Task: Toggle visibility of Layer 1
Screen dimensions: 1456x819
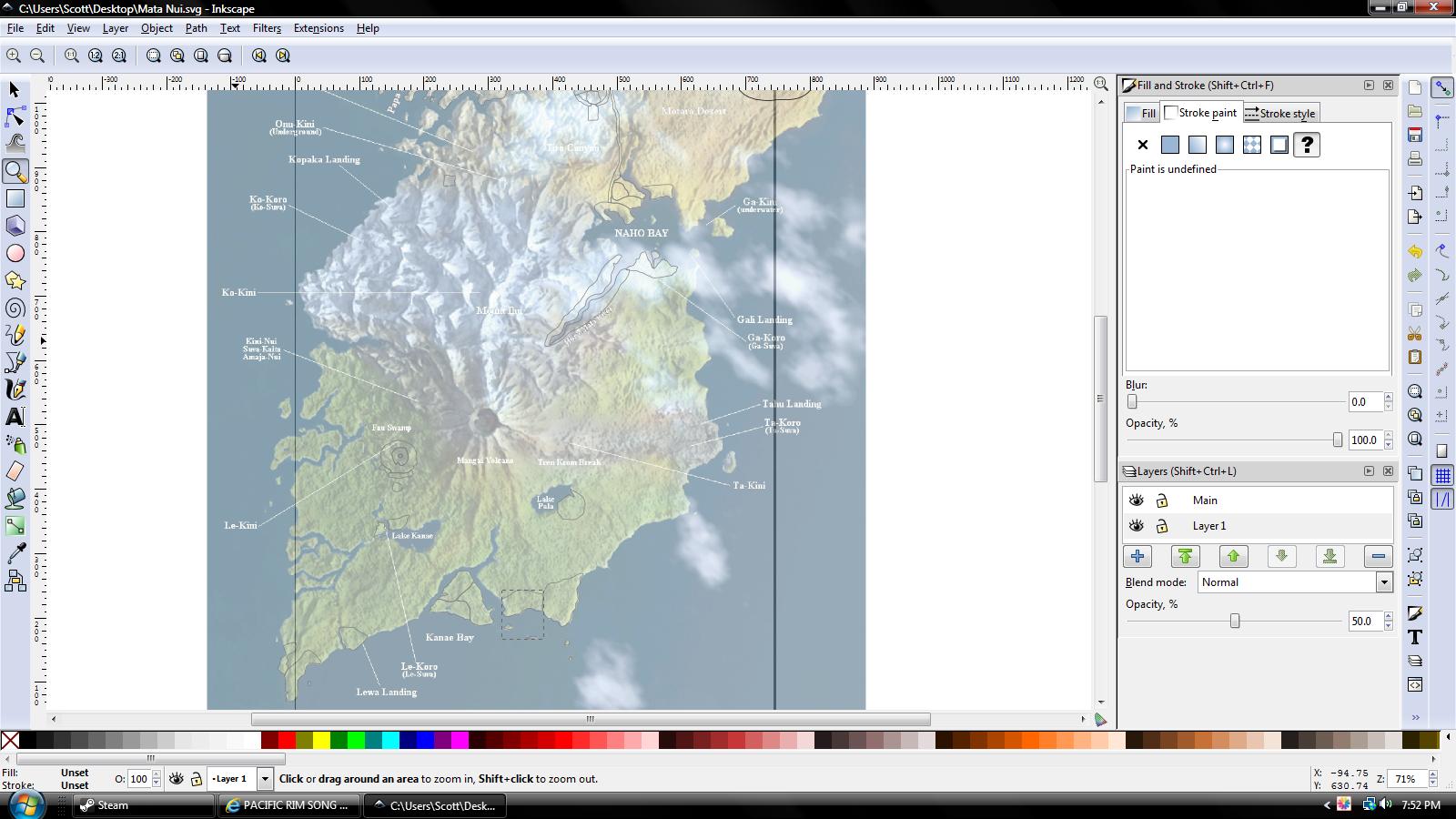Action: 1136,525
